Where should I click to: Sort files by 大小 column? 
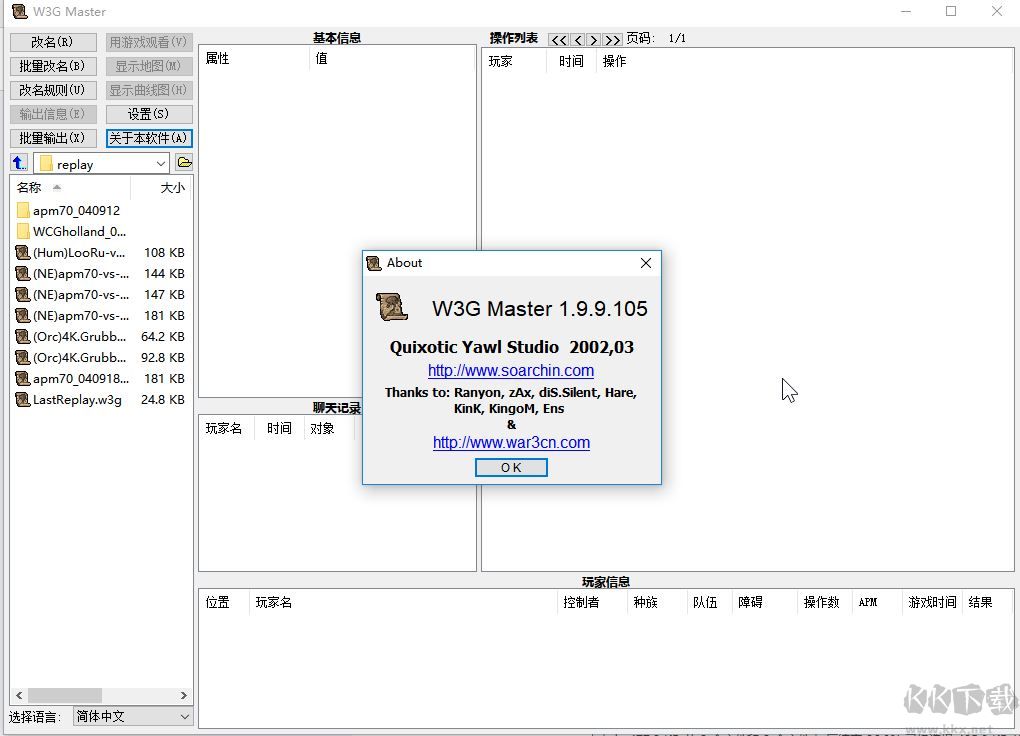pos(161,187)
